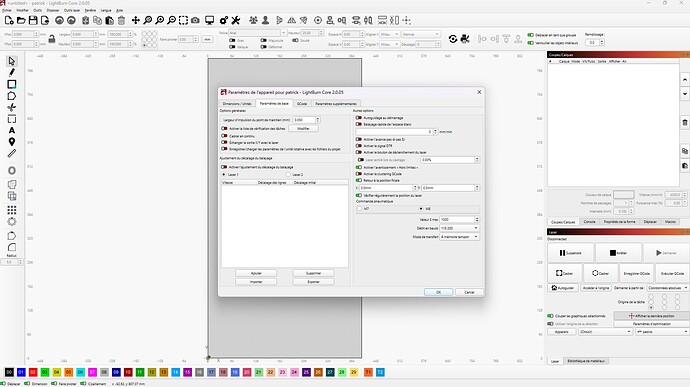690x387 pixels.
Task: Click the delete layer trash icon in right panel
Action: pos(685,122)
